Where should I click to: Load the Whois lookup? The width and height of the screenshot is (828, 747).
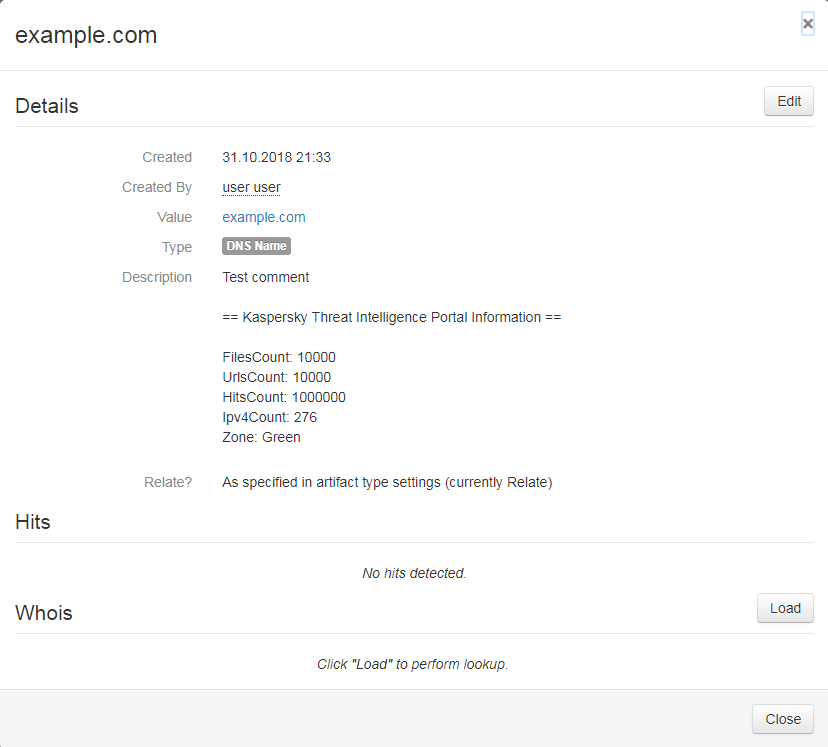[785, 608]
